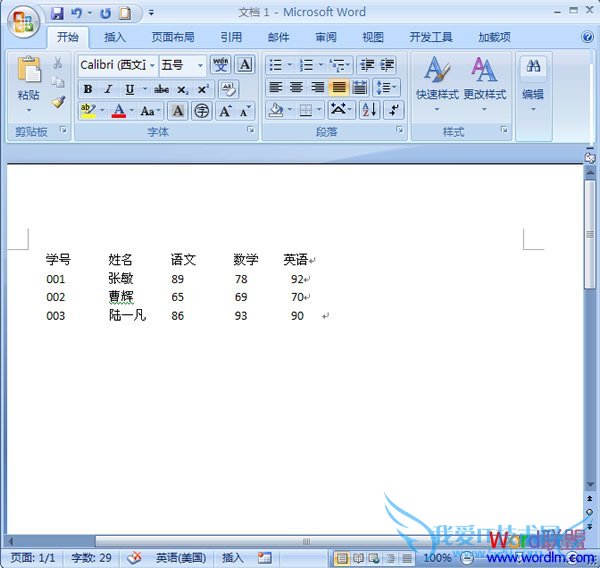Toggle show paragraph marks
This screenshot has width=600, height=568.
(x=393, y=110)
